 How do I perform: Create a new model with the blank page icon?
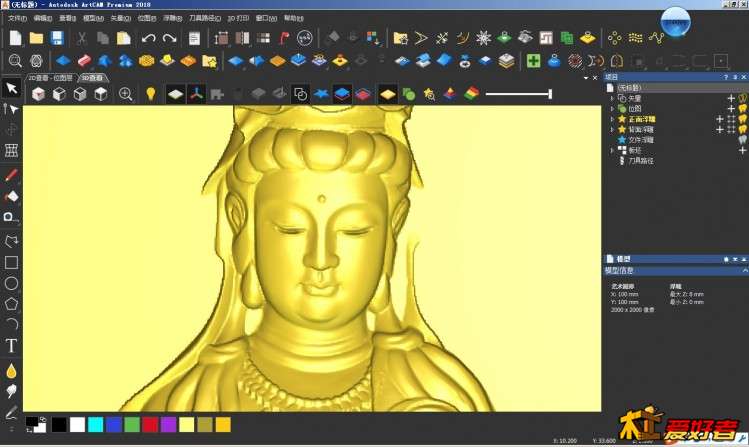point(15,38)
